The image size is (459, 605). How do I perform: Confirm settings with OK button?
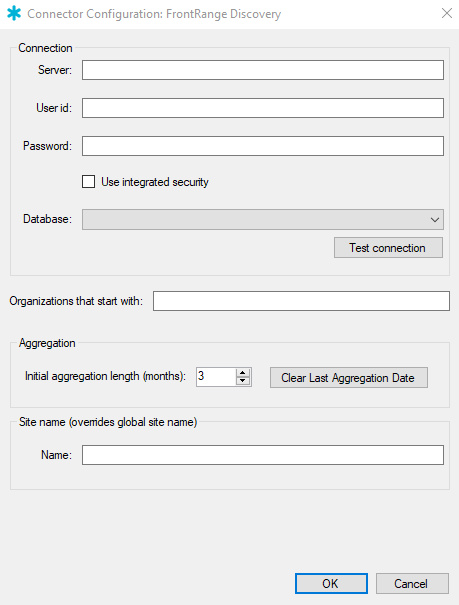pos(331,583)
